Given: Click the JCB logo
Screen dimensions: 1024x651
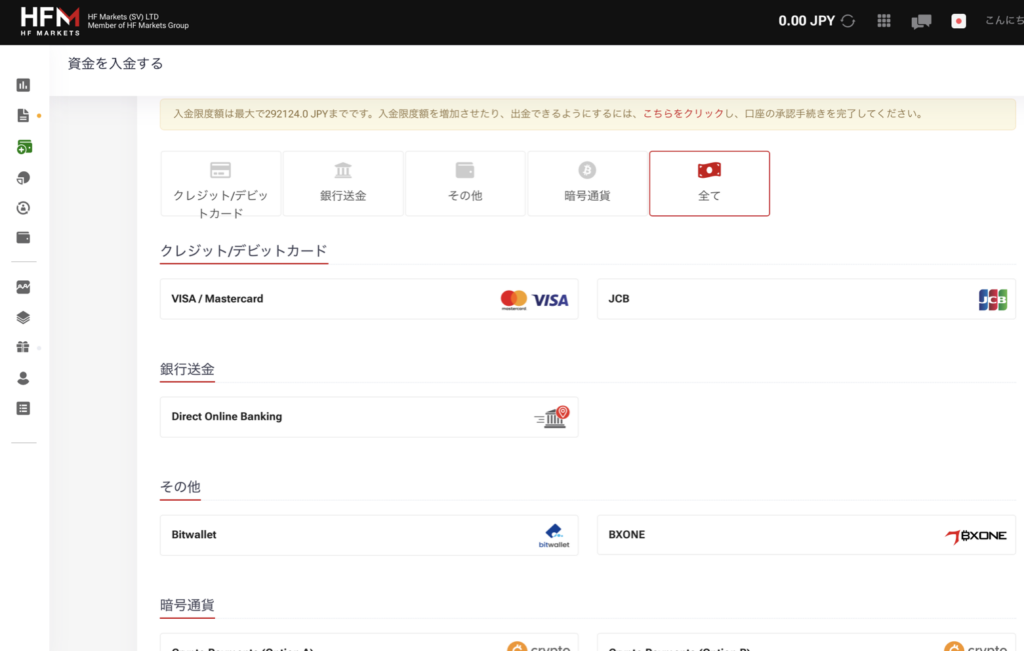Looking at the screenshot, I should coord(993,299).
